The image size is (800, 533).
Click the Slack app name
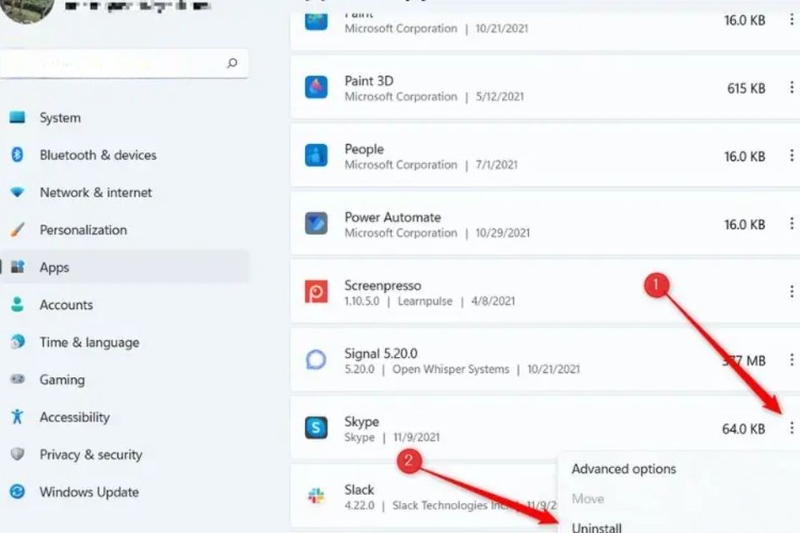359,490
